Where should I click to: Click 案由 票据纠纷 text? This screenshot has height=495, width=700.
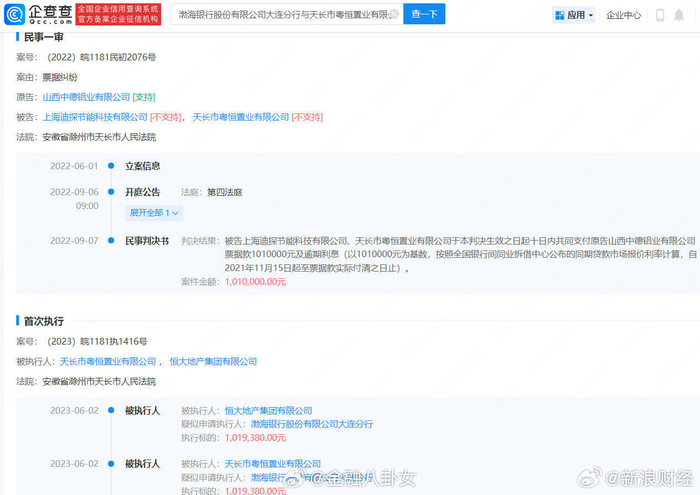60,77
